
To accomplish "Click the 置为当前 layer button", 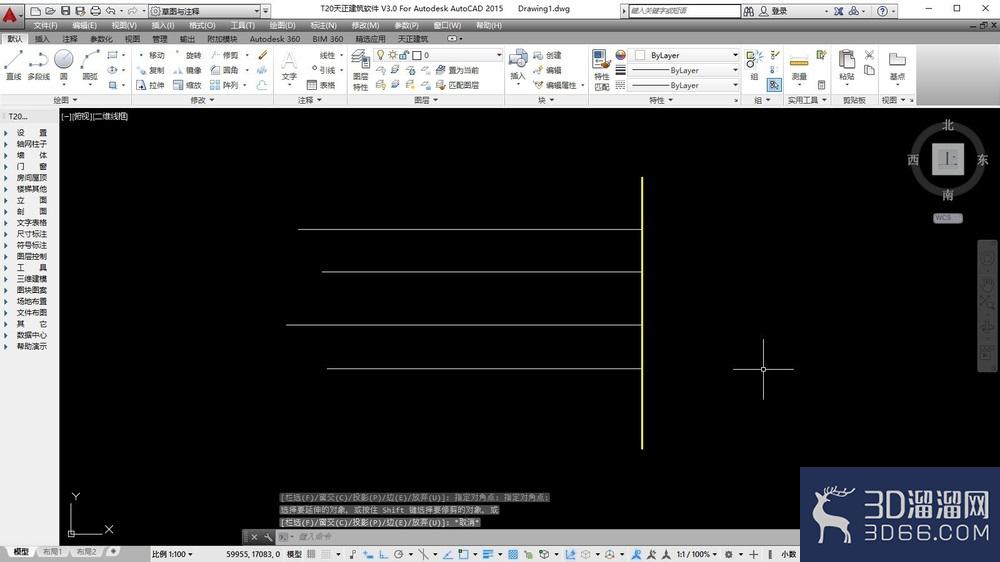I will (457, 70).
